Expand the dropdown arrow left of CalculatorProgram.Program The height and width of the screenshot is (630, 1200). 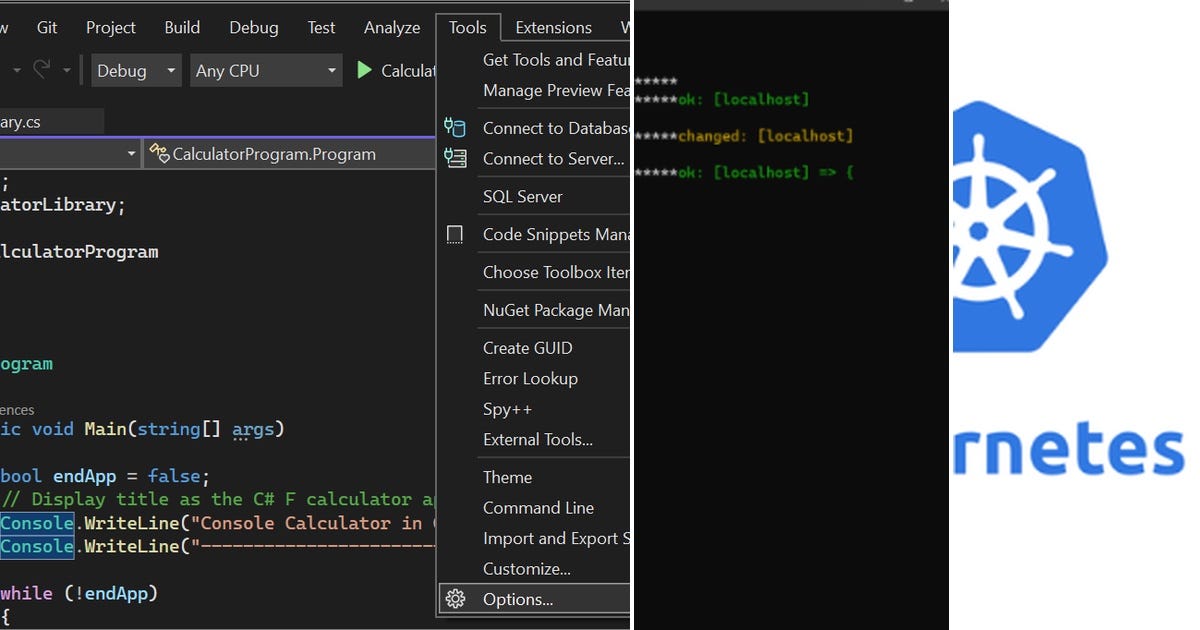point(131,154)
